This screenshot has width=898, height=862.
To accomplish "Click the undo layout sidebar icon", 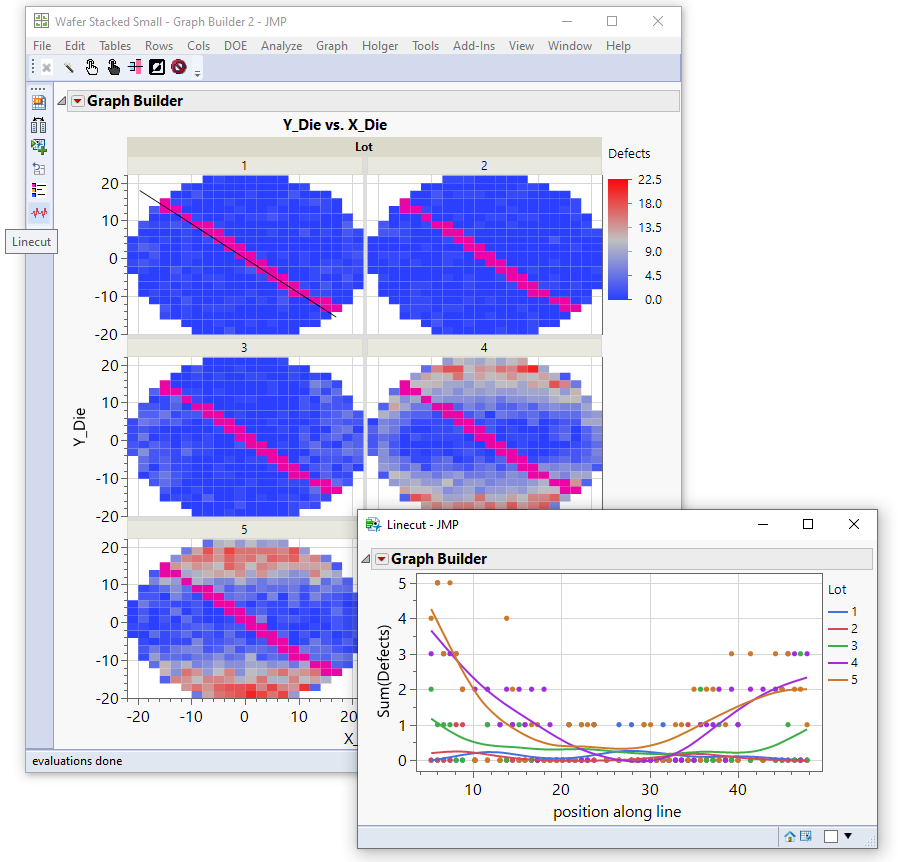I will click(39, 169).
